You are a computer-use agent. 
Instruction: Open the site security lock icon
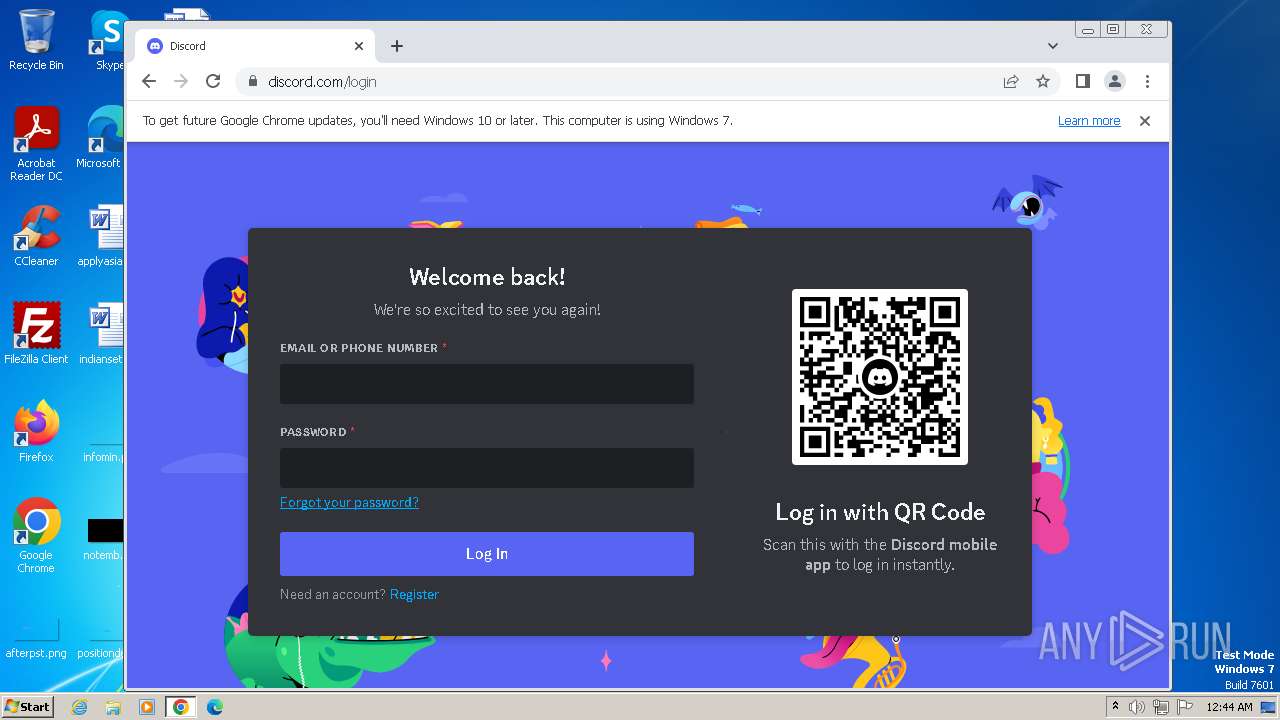[253, 82]
